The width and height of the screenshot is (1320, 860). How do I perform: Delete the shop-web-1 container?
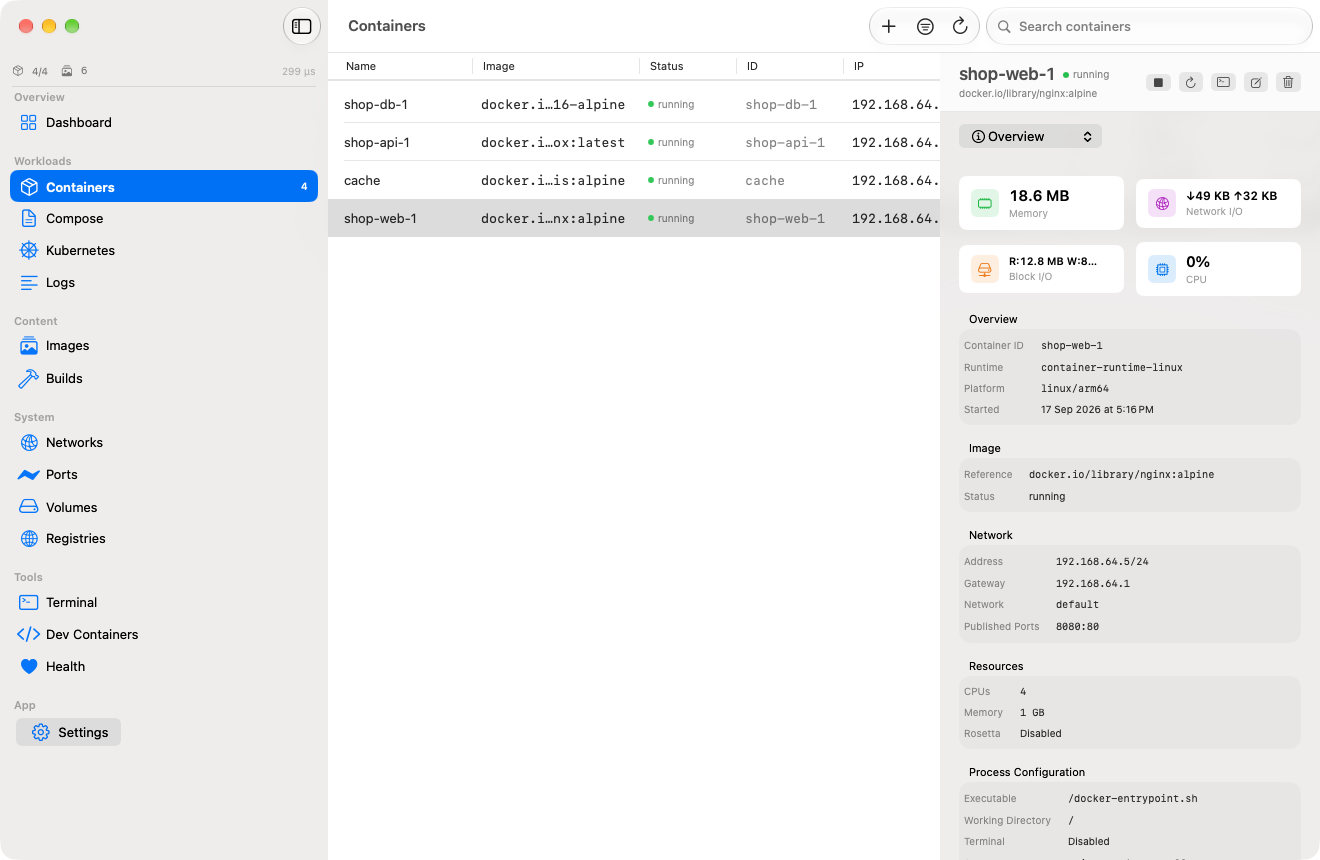pyautogui.click(x=1288, y=82)
